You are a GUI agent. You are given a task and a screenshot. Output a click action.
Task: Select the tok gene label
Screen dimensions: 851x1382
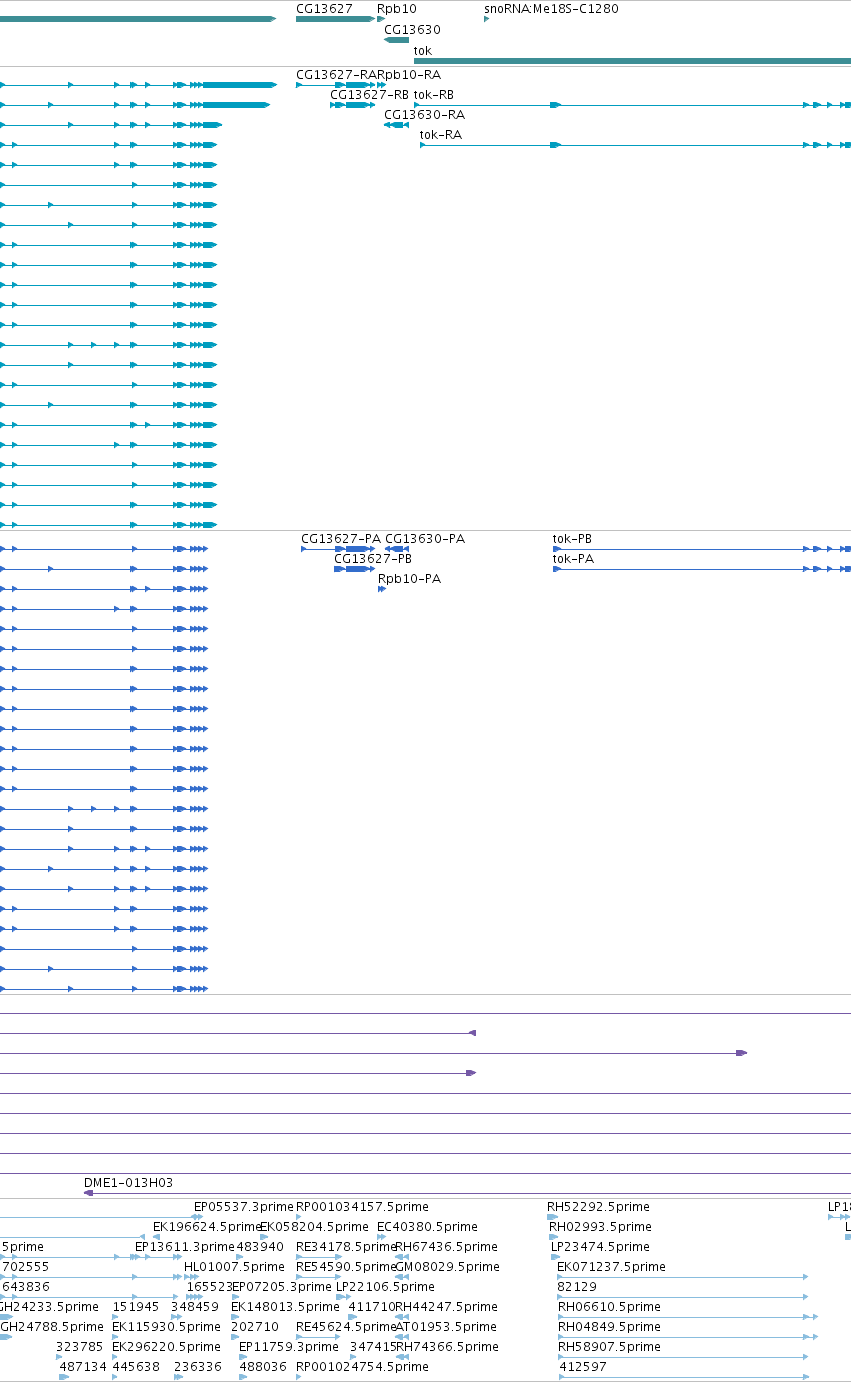point(423,50)
